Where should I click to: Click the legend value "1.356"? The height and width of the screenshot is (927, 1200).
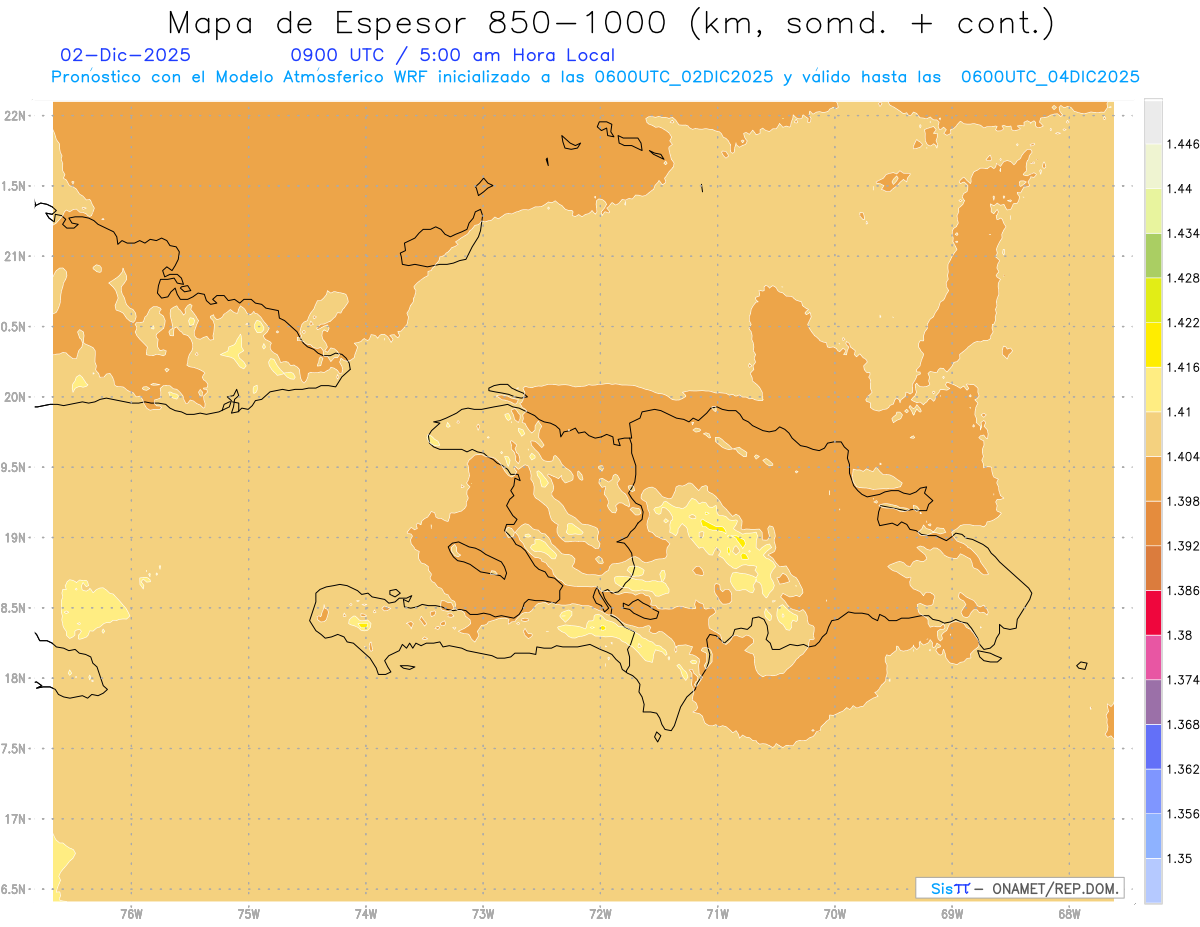pyautogui.click(x=1184, y=814)
